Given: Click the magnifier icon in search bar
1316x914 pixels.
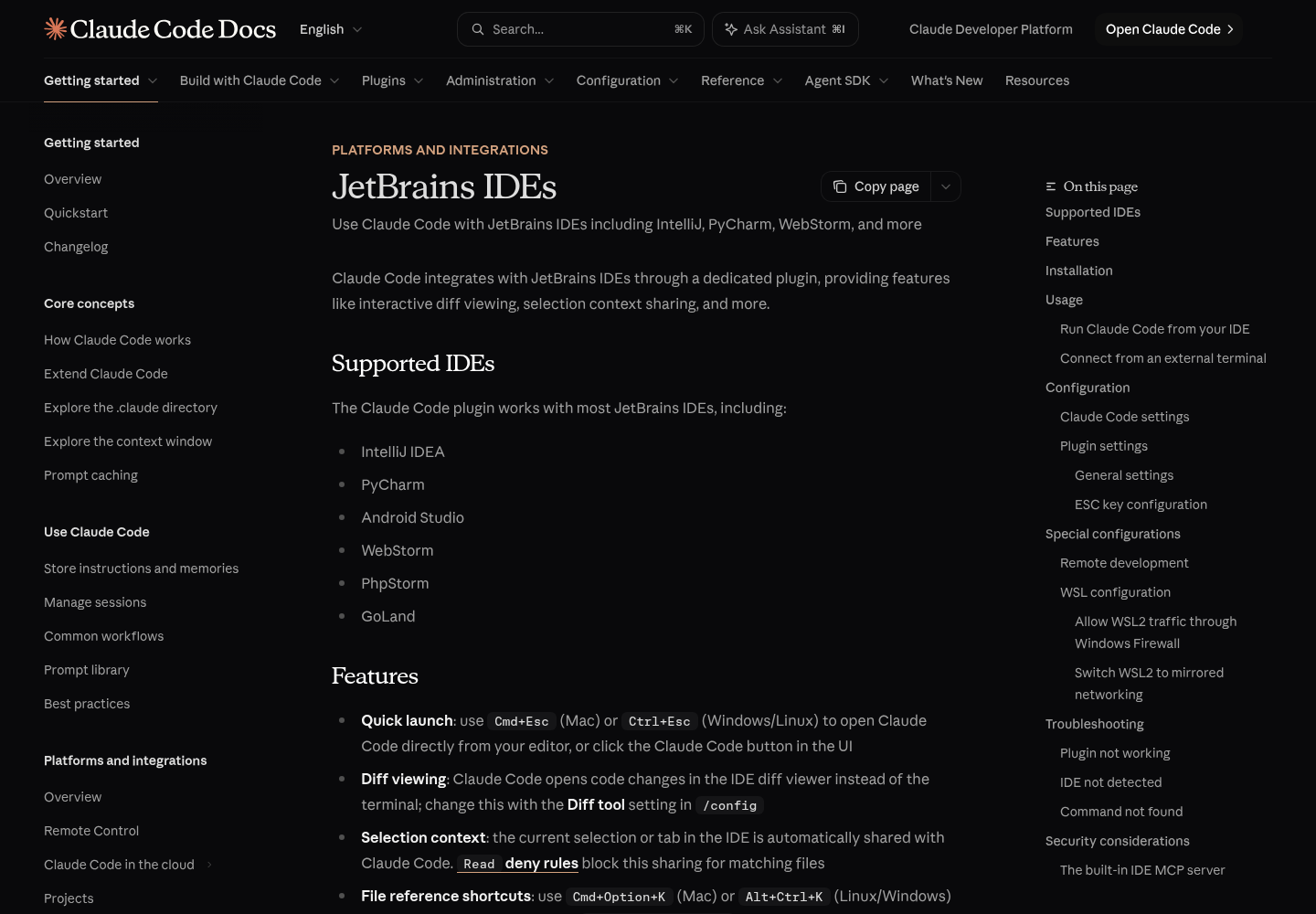Looking at the screenshot, I should pos(478,29).
